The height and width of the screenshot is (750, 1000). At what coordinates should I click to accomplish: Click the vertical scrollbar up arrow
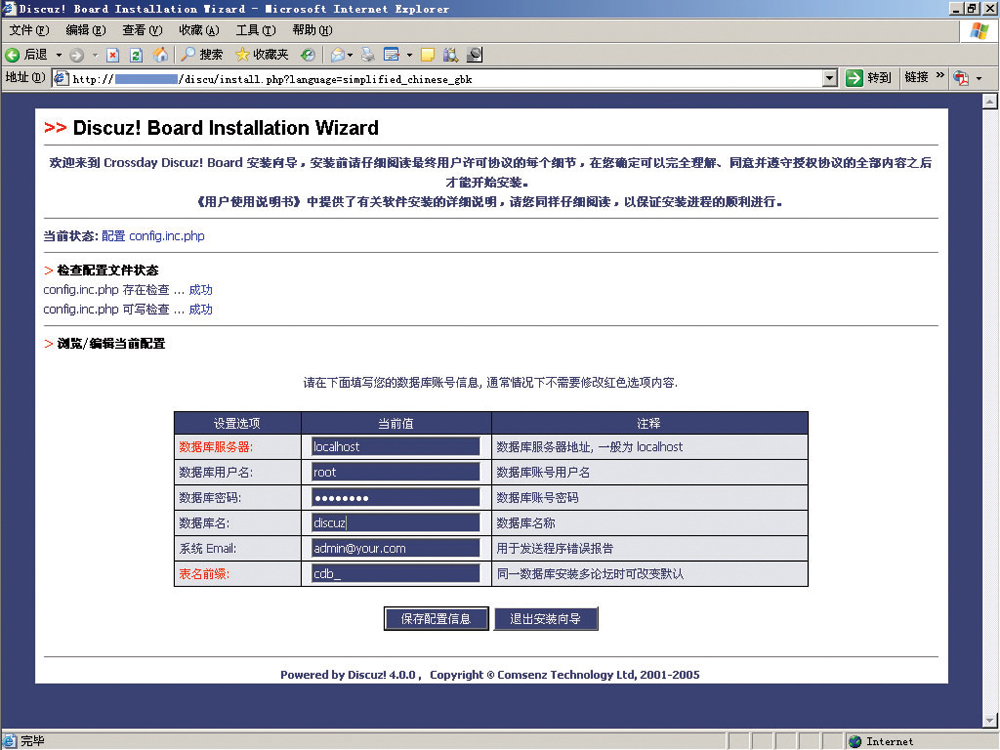(990, 101)
